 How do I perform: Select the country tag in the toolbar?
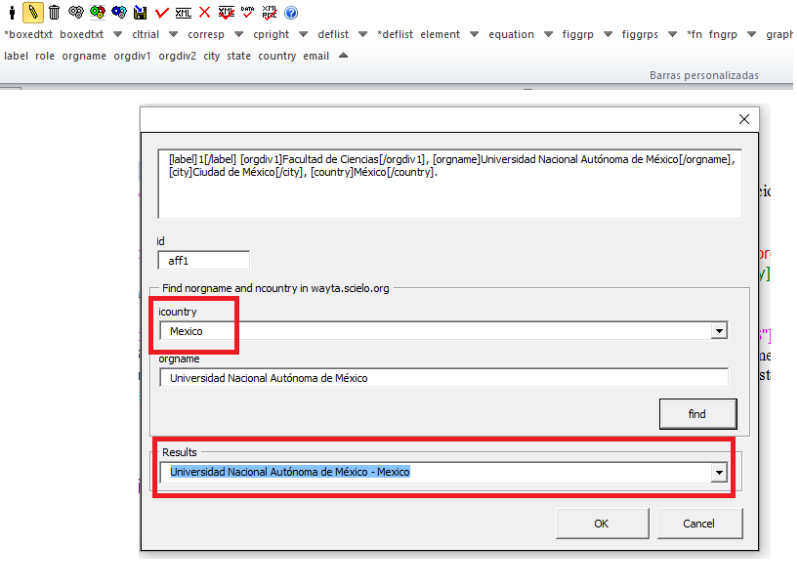click(x=277, y=56)
